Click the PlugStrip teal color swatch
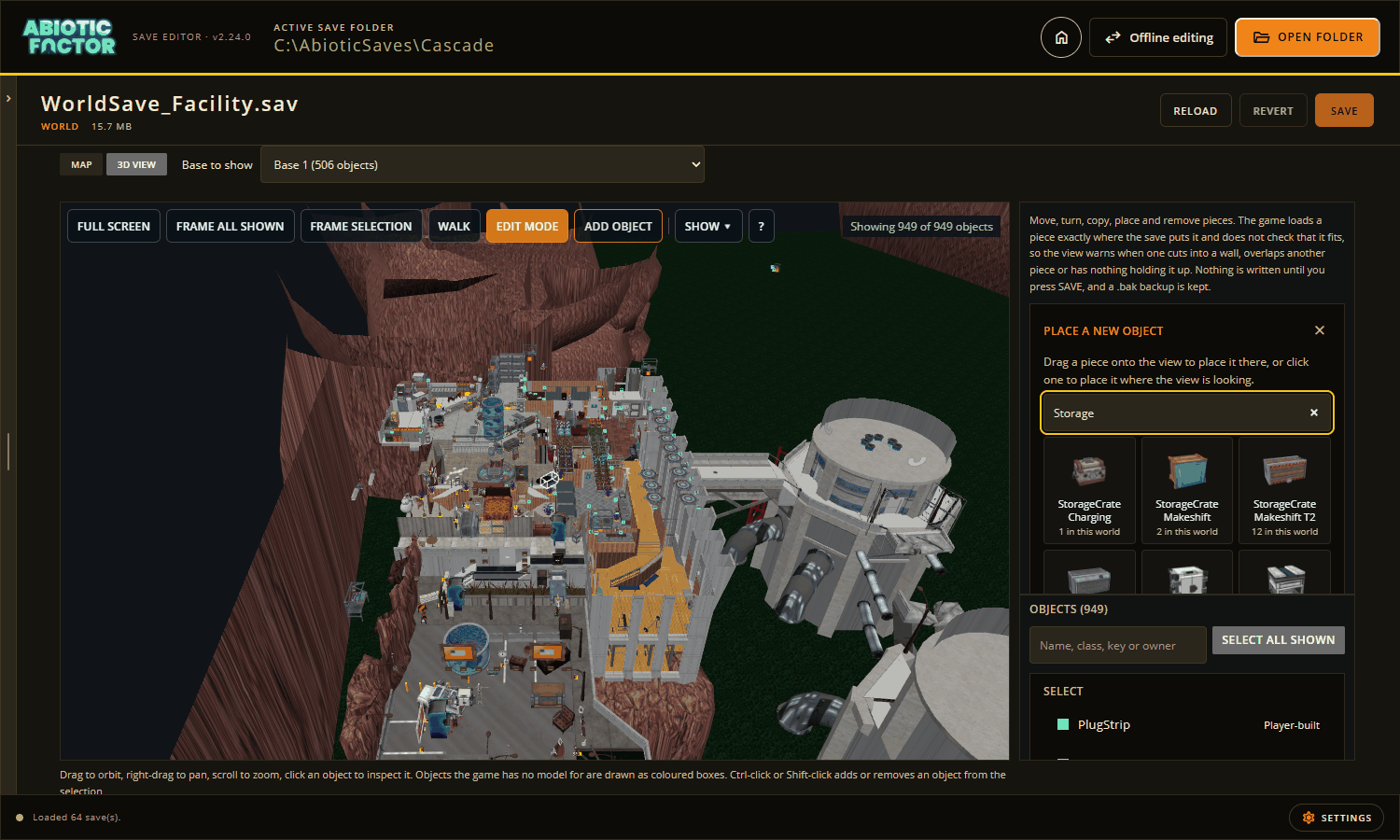Screen dimensions: 1400x840 point(1062,724)
